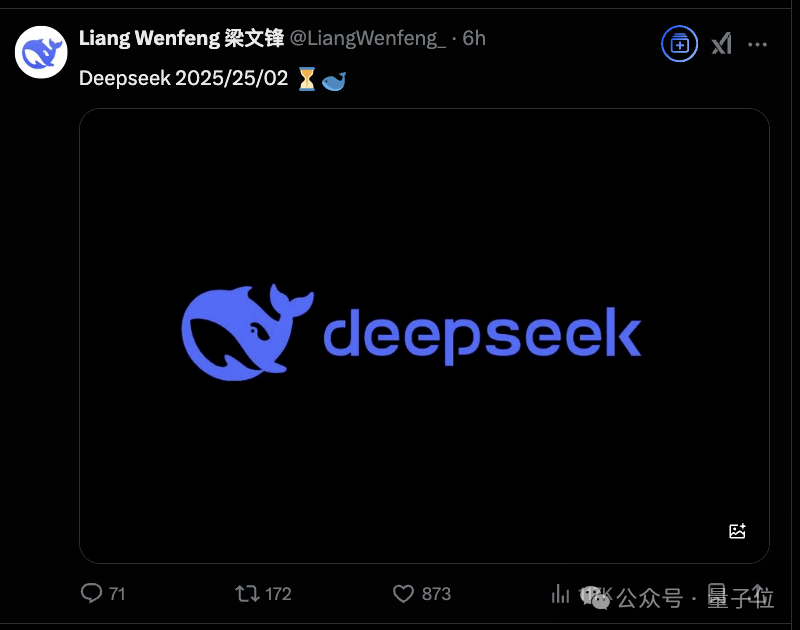
Task: Click the repost arrows icon
Action: 247,593
